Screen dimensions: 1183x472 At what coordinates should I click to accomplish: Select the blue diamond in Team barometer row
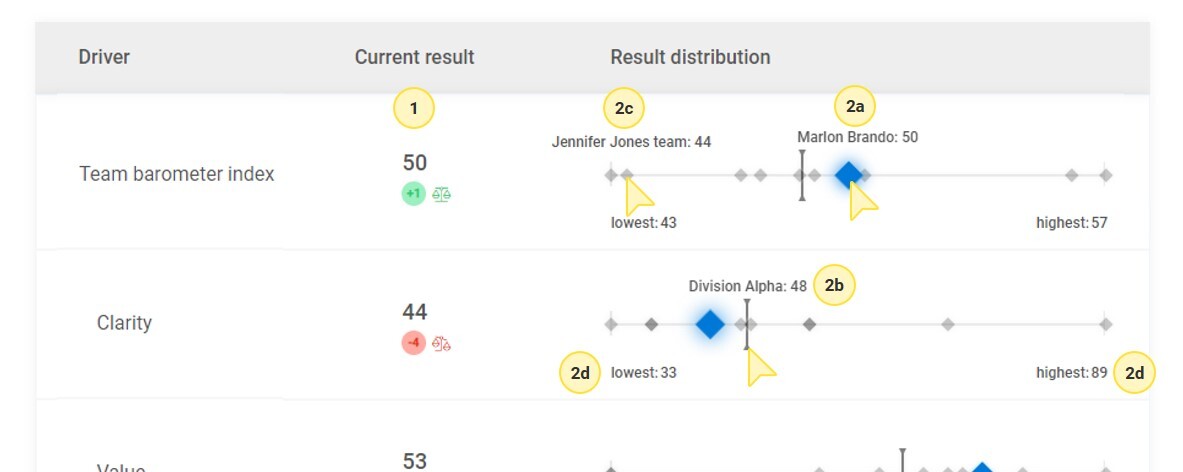(x=848, y=175)
